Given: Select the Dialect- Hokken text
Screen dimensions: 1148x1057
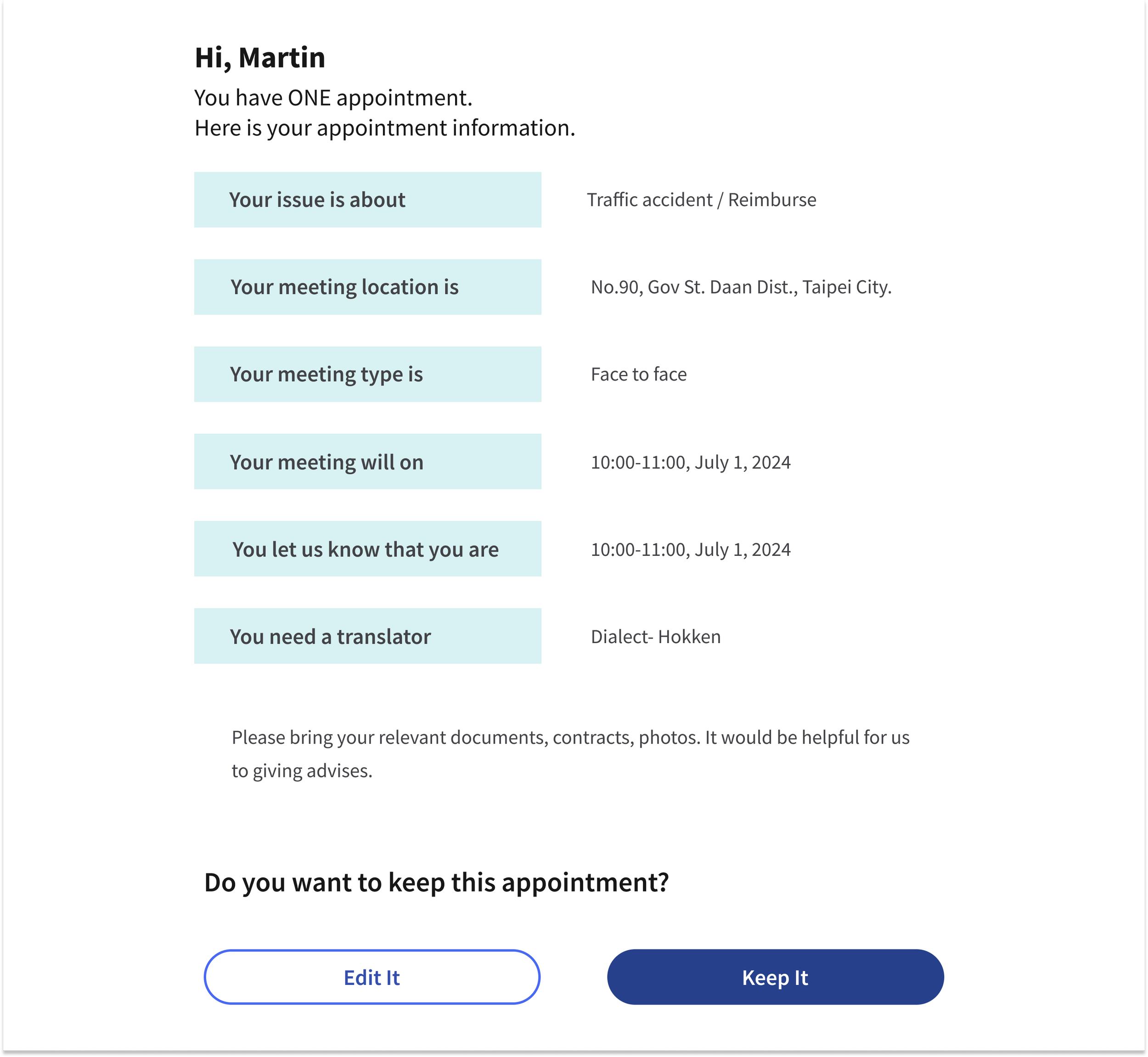Looking at the screenshot, I should point(656,637).
